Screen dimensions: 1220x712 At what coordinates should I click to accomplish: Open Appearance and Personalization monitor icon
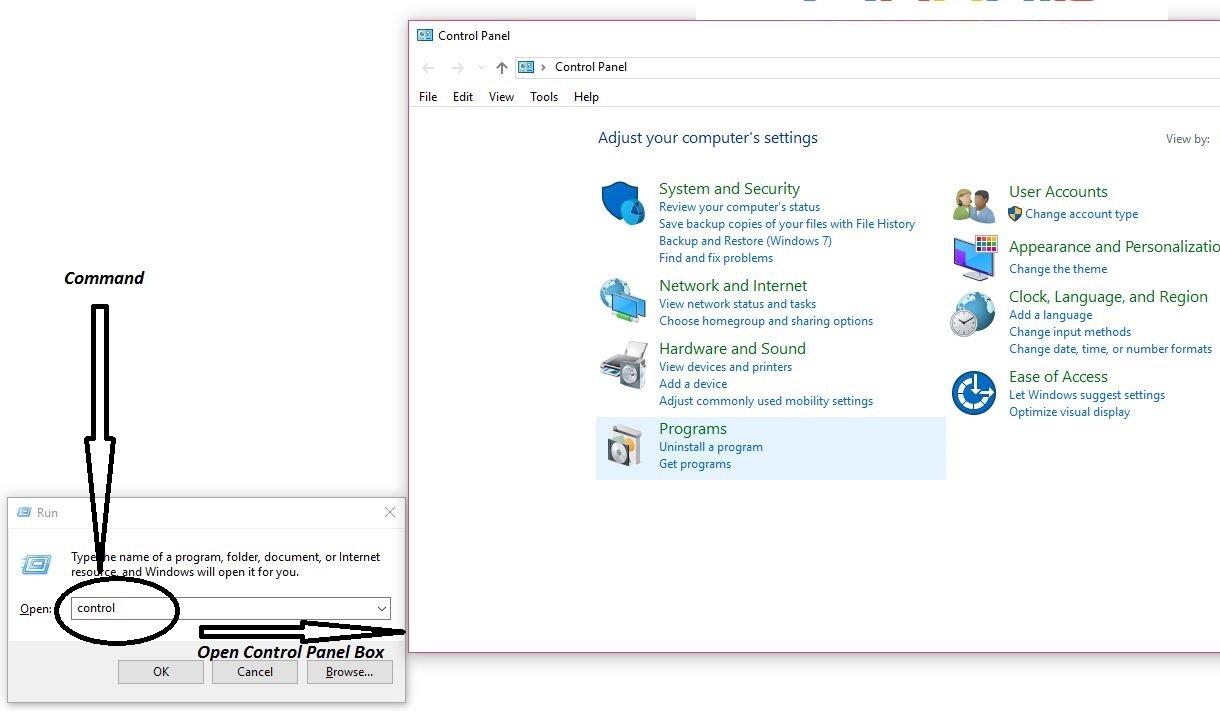pyautogui.click(x=974, y=257)
